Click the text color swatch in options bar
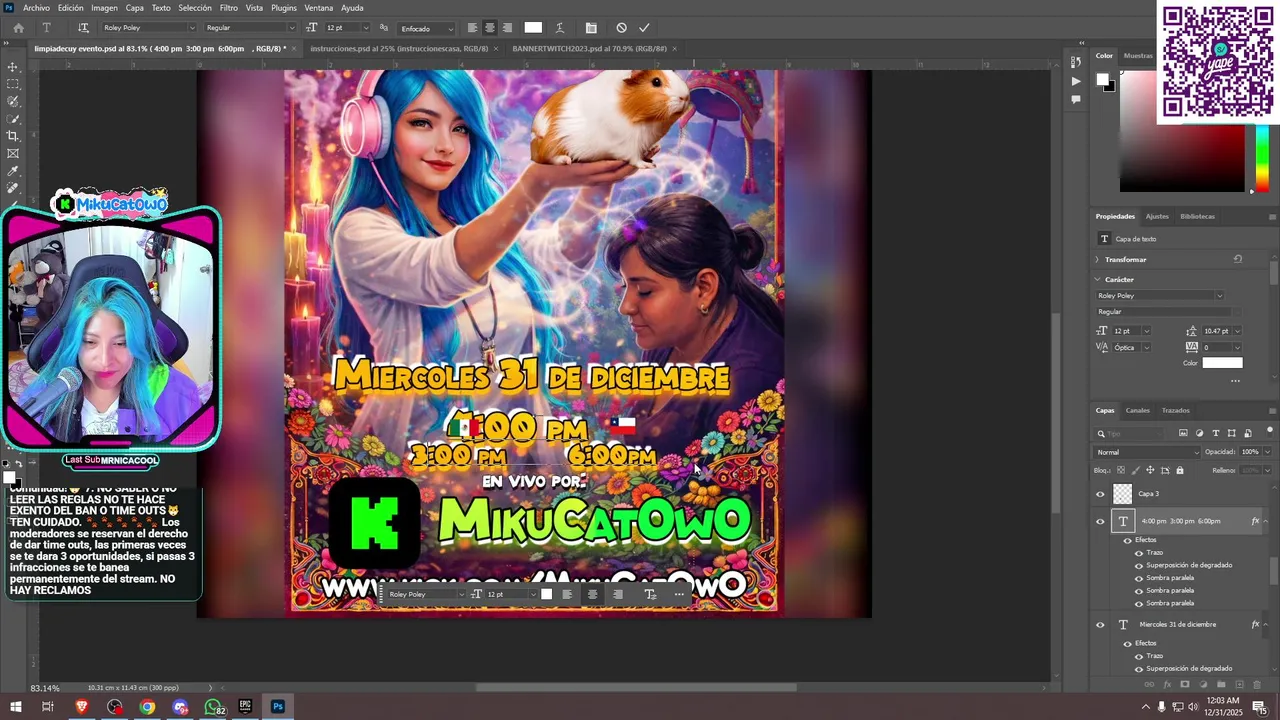 [x=533, y=28]
